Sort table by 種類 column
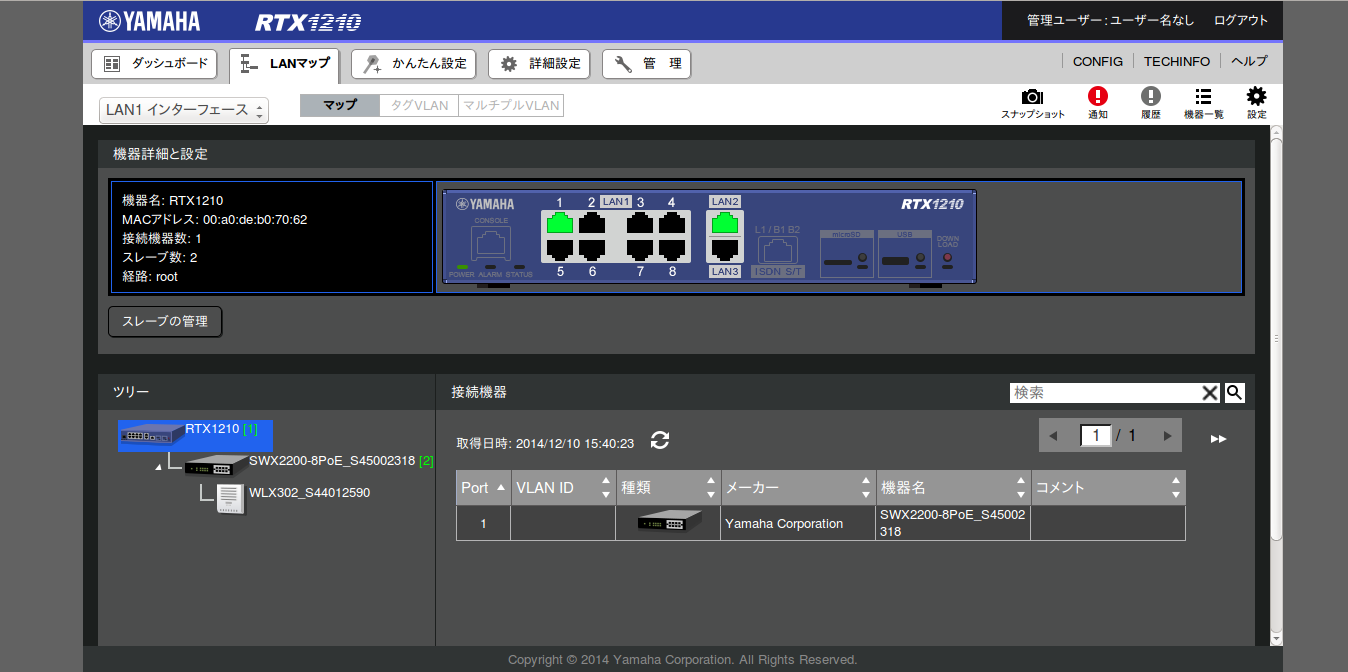The width and height of the screenshot is (1348, 672). pos(668,488)
